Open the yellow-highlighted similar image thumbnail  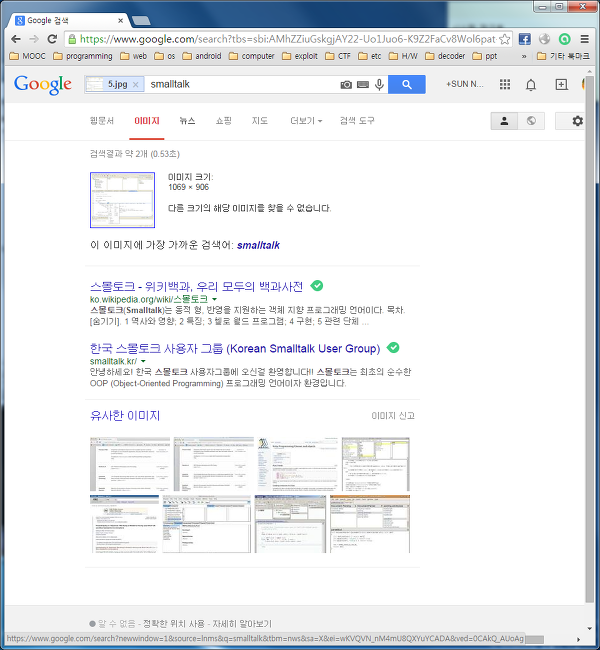point(375,464)
